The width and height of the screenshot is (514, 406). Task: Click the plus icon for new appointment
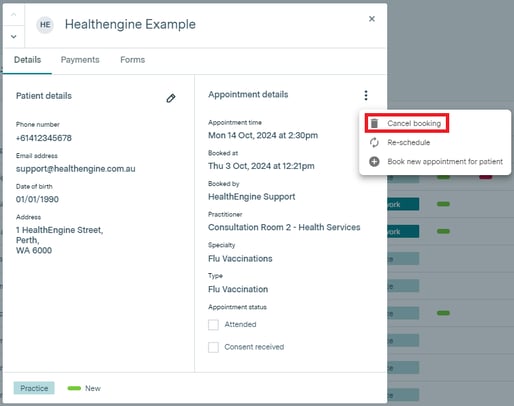(x=374, y=162)
